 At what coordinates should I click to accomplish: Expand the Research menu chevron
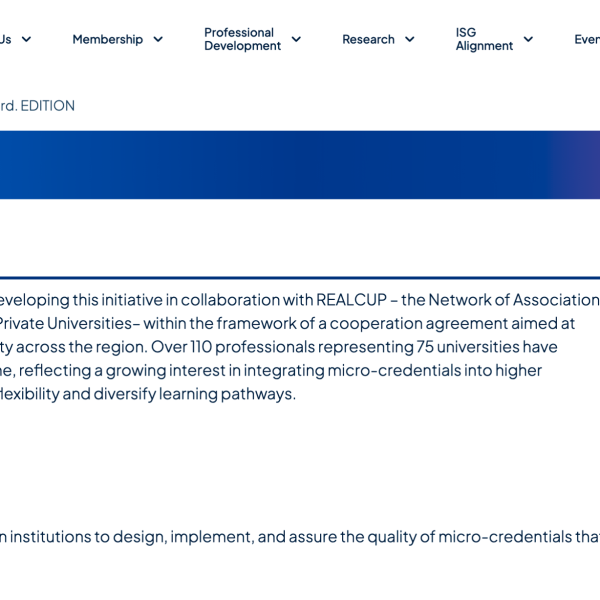(409, 40)
